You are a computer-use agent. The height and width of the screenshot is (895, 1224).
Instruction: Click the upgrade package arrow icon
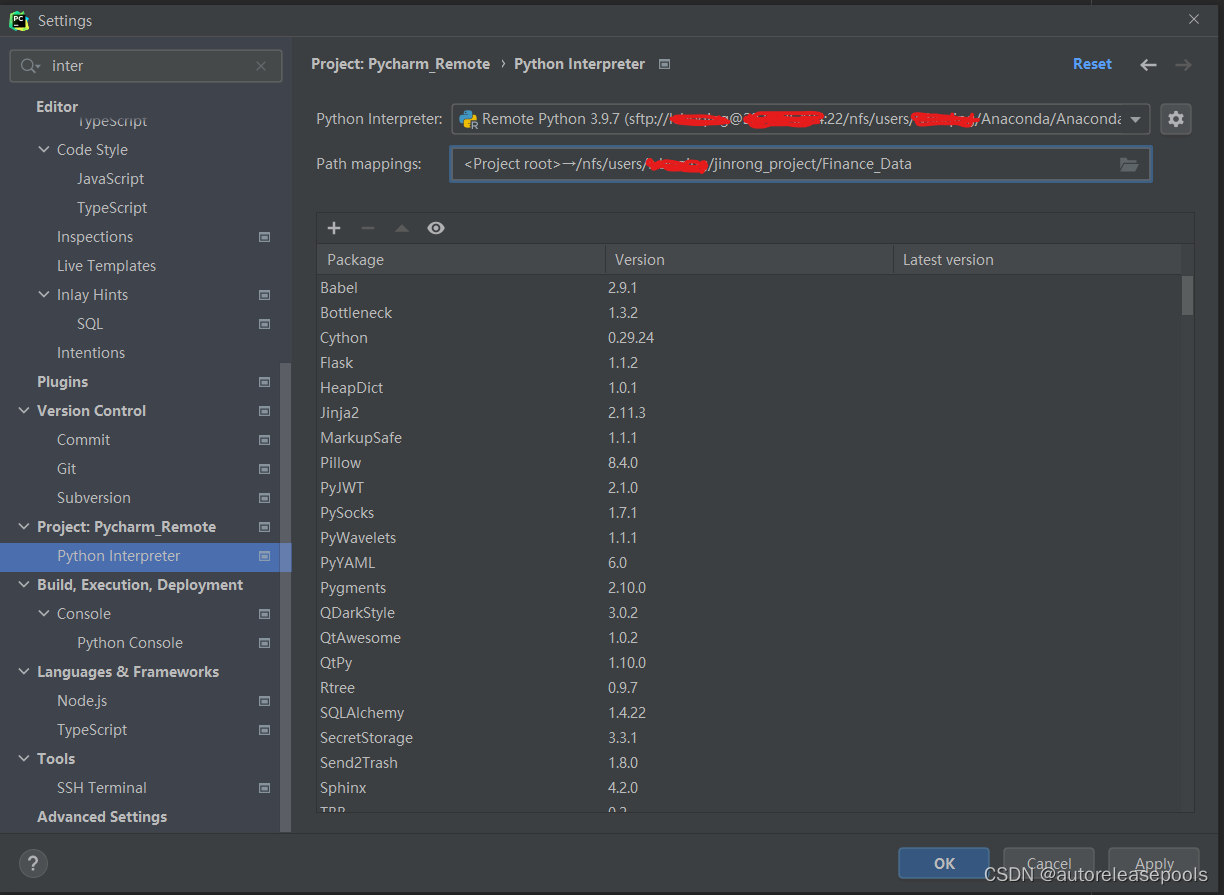click(402, 228)
